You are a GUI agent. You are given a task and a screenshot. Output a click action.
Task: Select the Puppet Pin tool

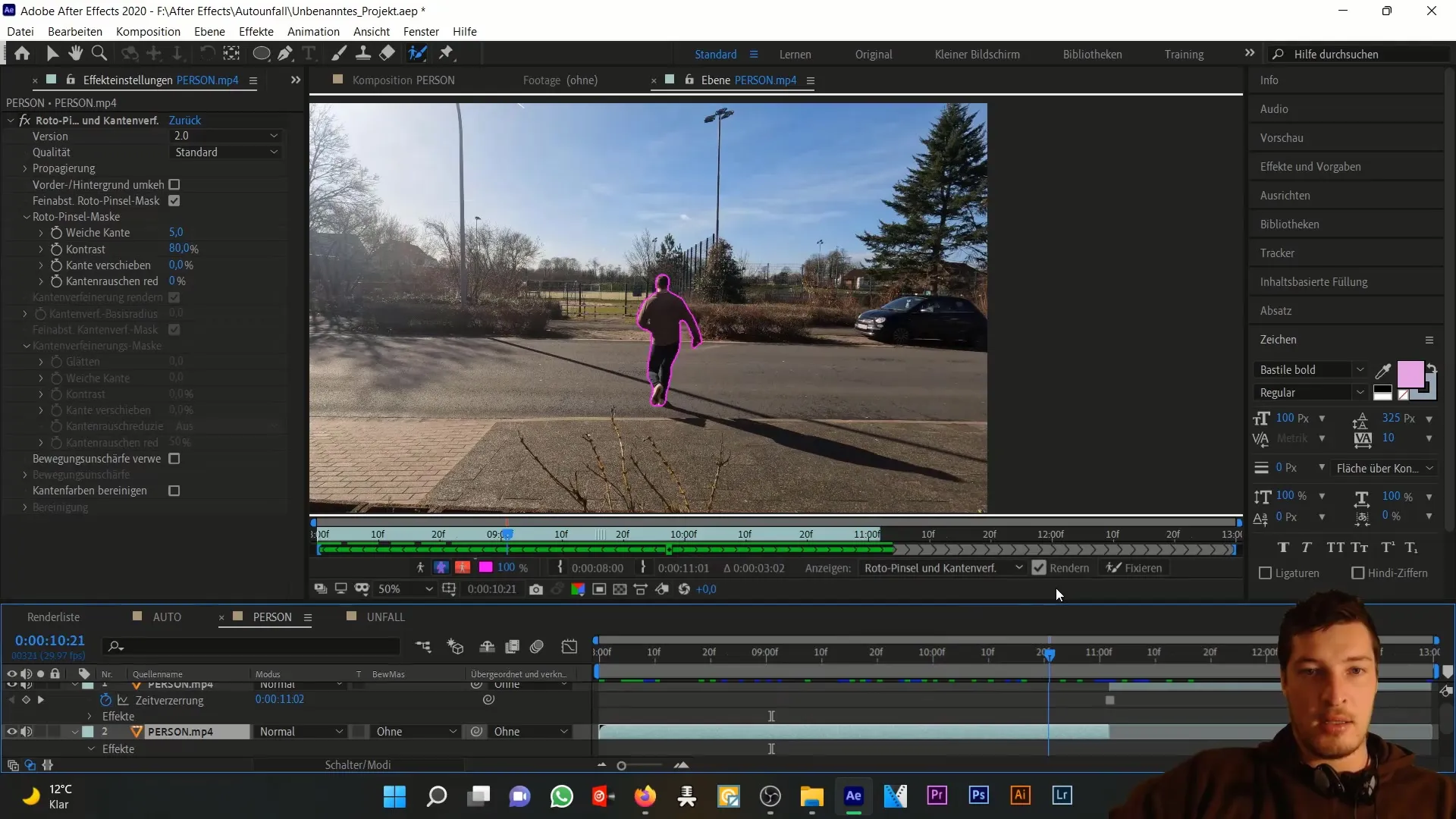pos(446,53)
